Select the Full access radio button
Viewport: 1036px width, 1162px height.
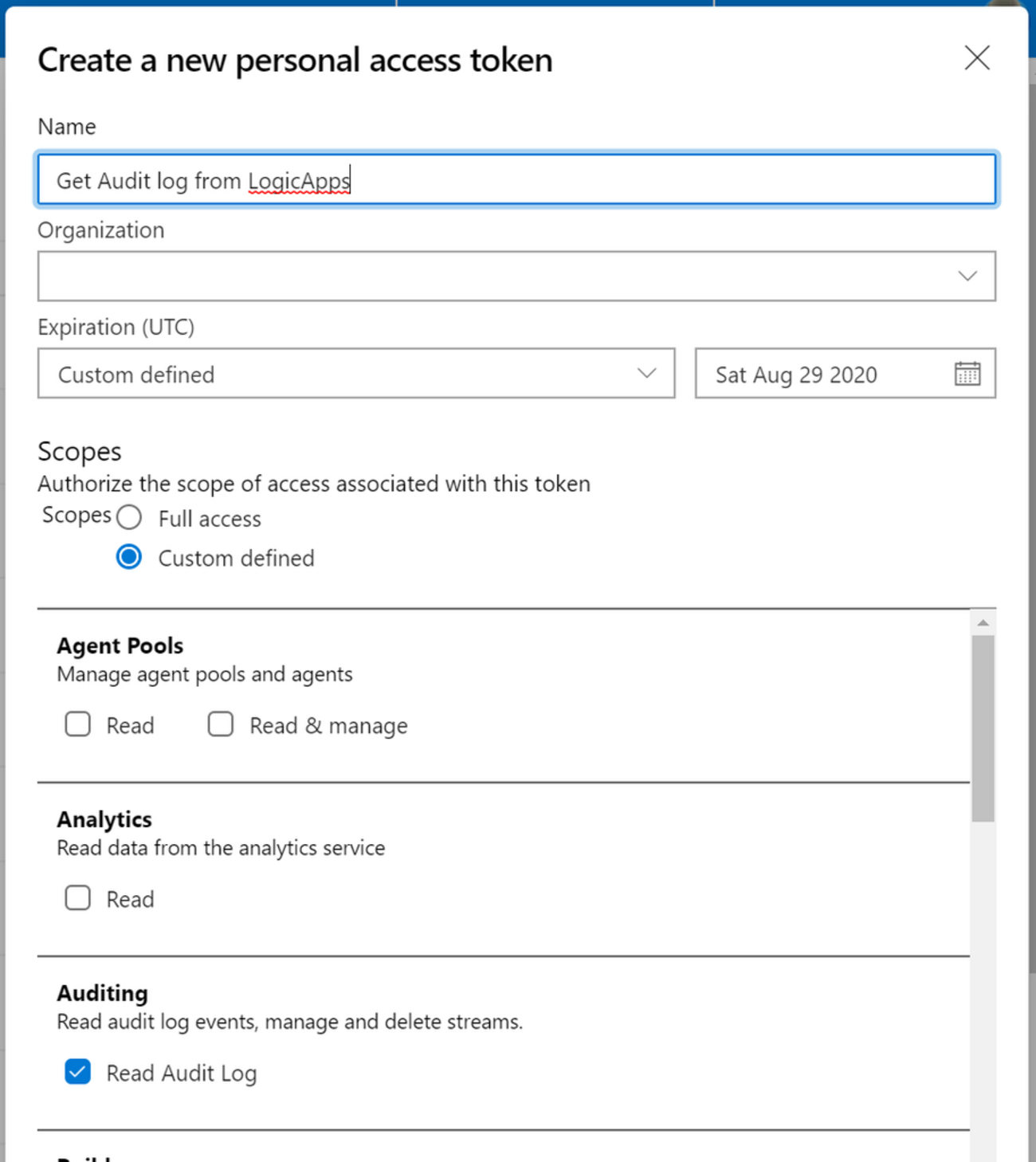129,518
